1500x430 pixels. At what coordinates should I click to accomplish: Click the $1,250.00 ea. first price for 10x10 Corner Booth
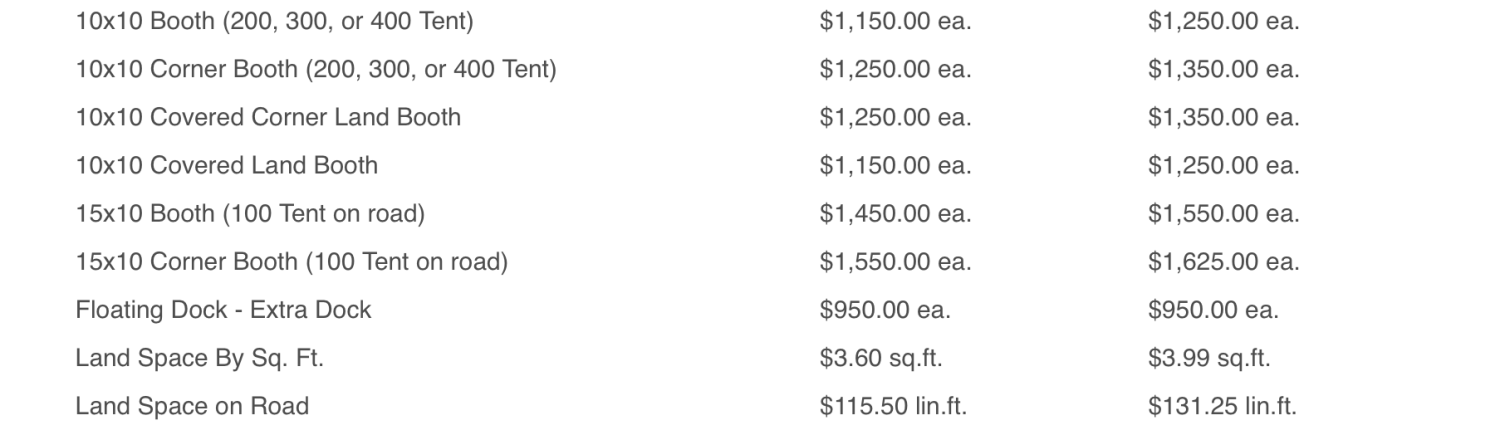click(895, 70)
